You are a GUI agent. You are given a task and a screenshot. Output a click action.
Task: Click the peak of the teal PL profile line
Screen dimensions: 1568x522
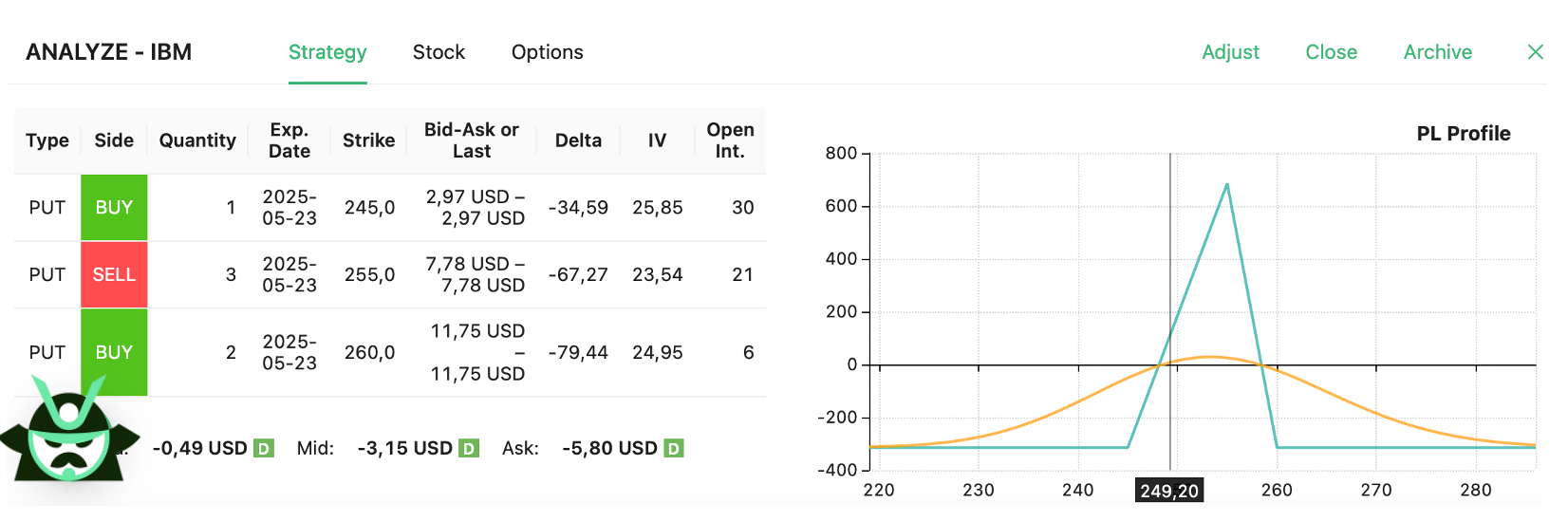(x=1227, y=184)
